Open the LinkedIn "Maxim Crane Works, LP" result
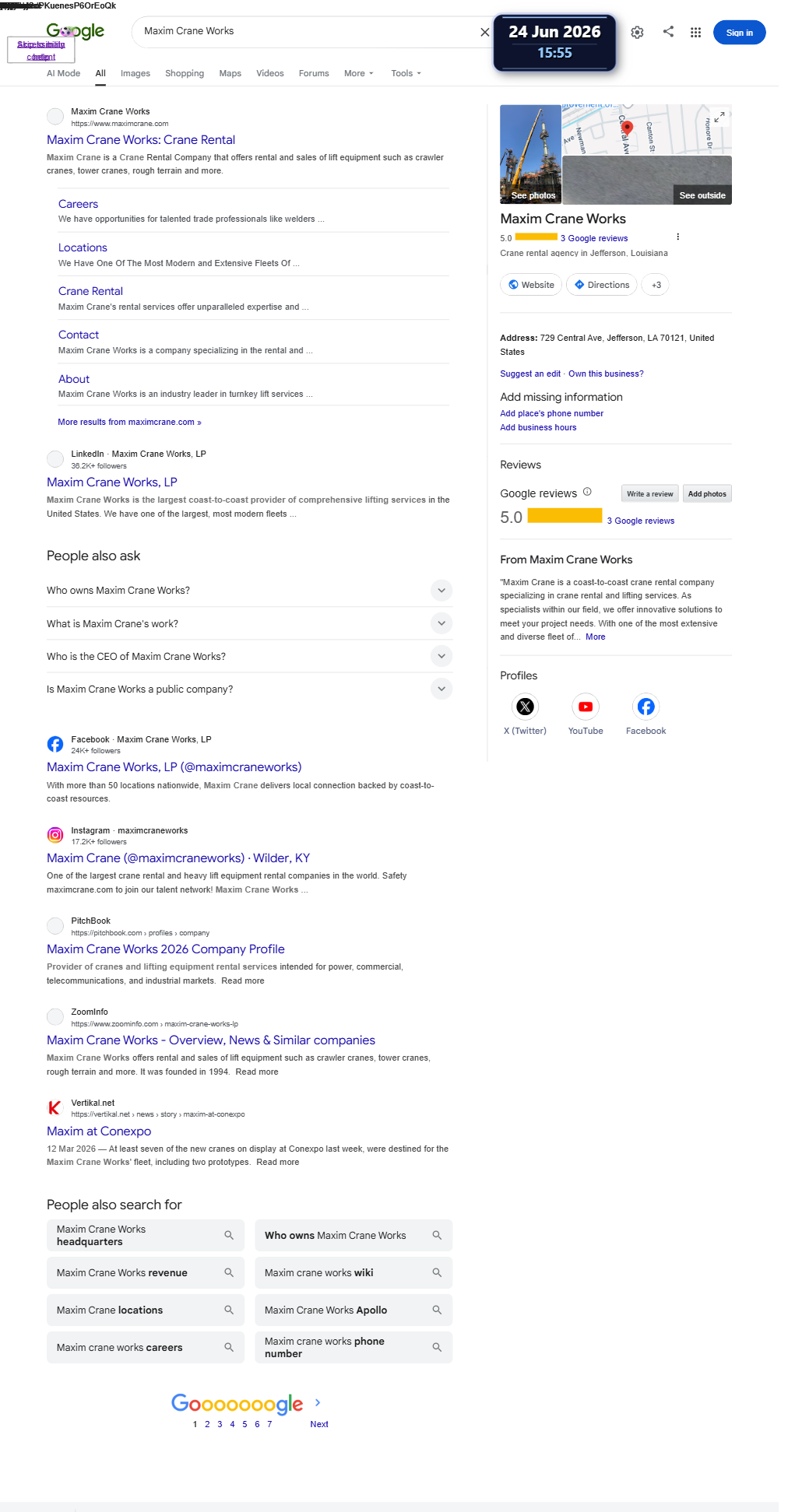Screen dimensions: 788x1512 click(112, 482)
